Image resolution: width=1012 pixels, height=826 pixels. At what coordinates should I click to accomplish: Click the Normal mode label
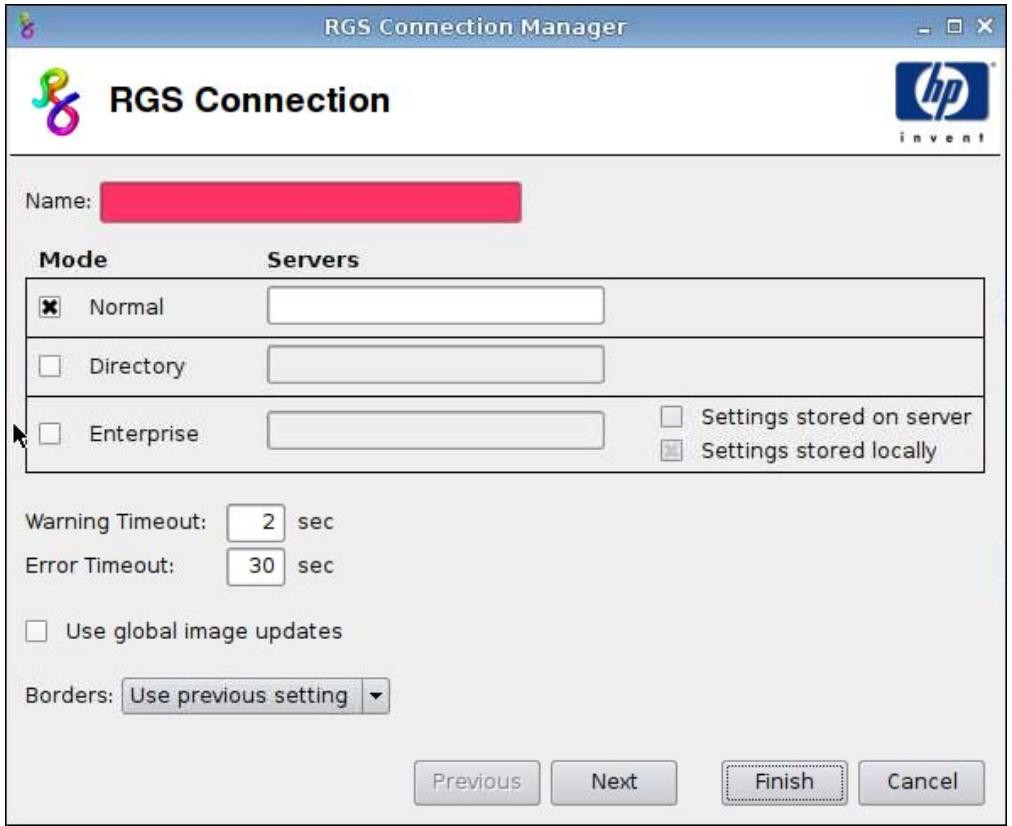click(x=126, y=307)
